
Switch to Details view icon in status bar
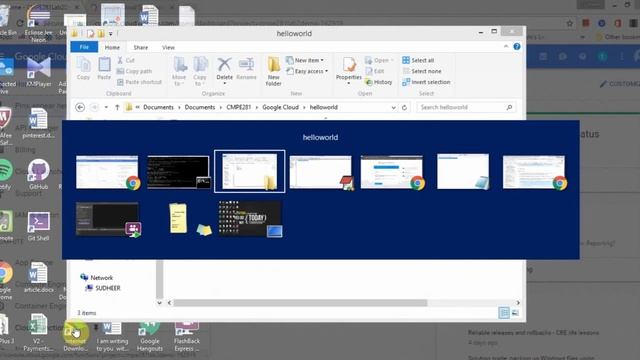(x=504, y=313)
